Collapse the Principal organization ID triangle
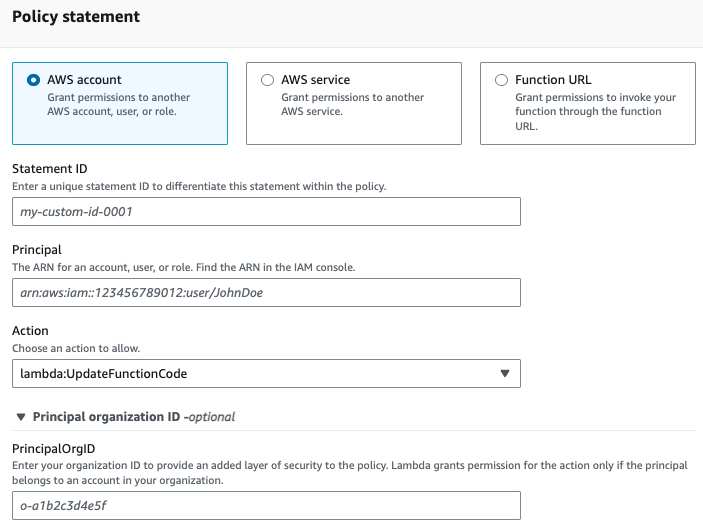 21,416
